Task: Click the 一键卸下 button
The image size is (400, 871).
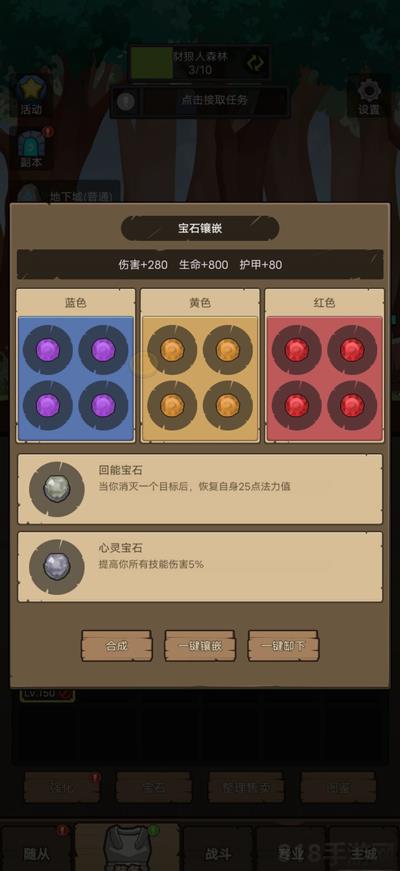Action: [283, 646]
